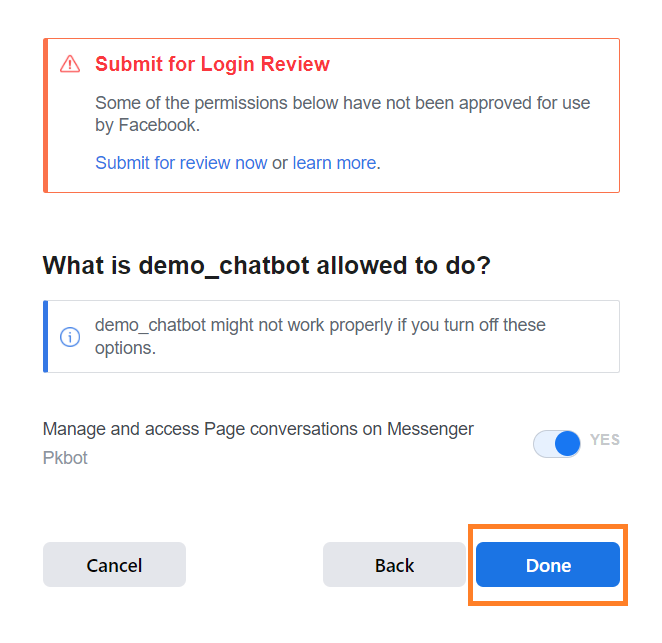Viewport: 662px width, 643px height.
Task: Confirm permissions with the Done button
Action: (548, 565)
